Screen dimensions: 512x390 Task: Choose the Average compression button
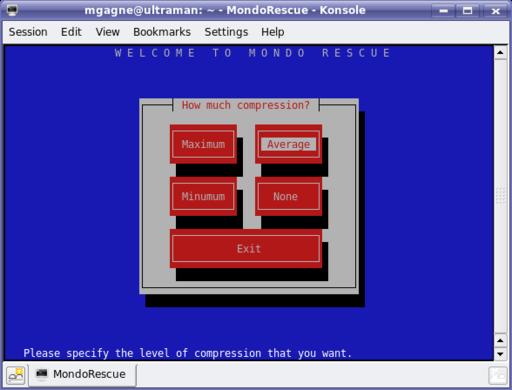[x=289, y=144]
